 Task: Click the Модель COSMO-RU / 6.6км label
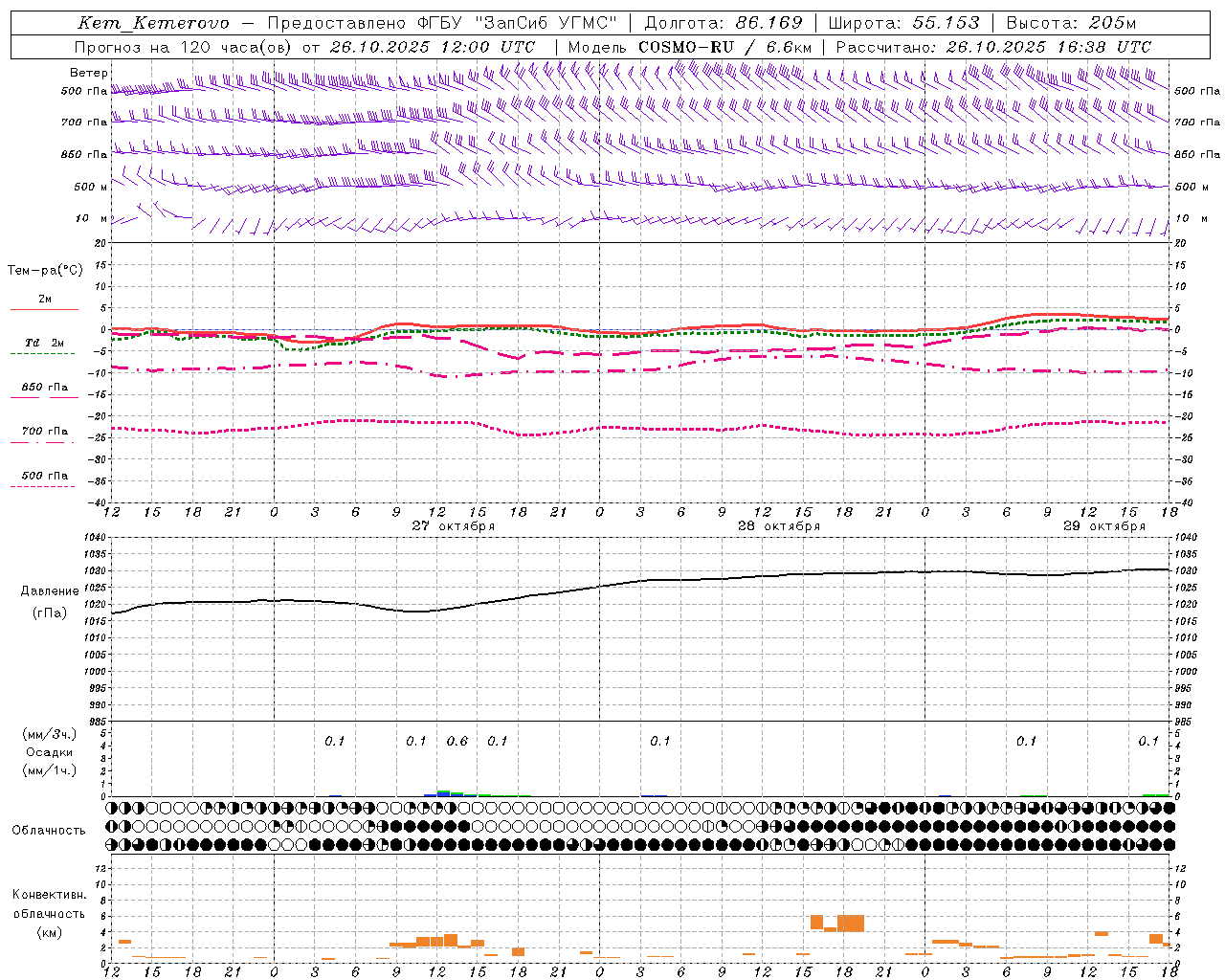689,47
